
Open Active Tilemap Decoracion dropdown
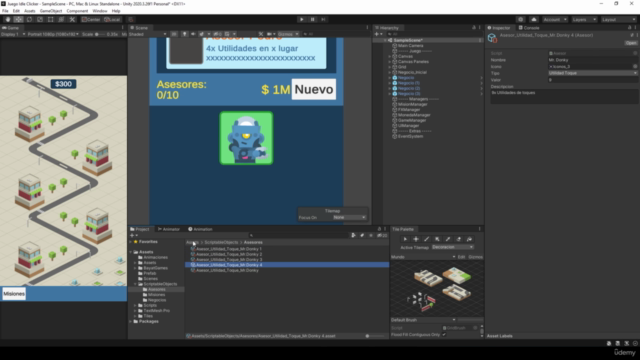pos(452,247)
